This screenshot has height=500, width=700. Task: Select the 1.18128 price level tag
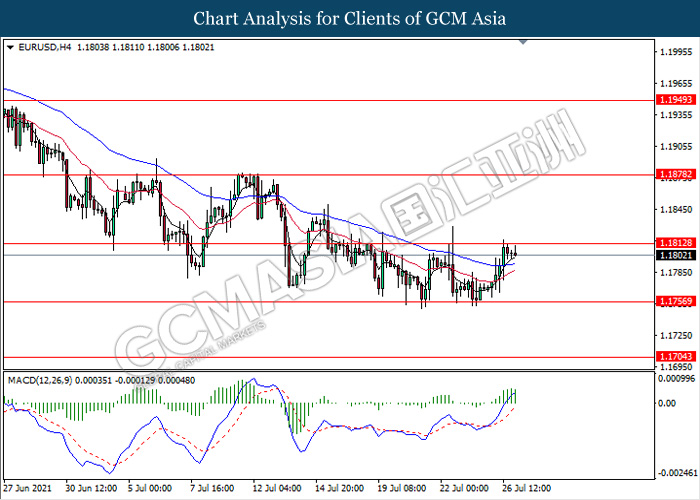pyautogui.click(x=671, y=243)
